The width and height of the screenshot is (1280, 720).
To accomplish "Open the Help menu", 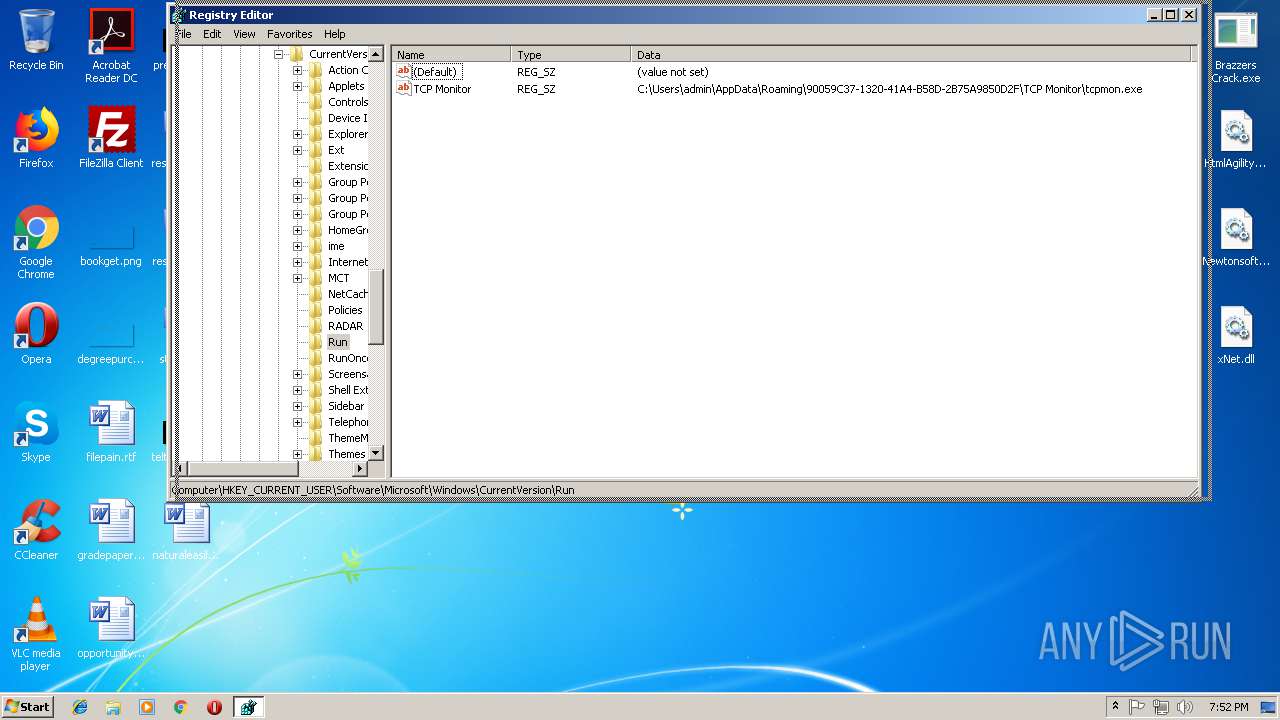I will click(334, 34).
